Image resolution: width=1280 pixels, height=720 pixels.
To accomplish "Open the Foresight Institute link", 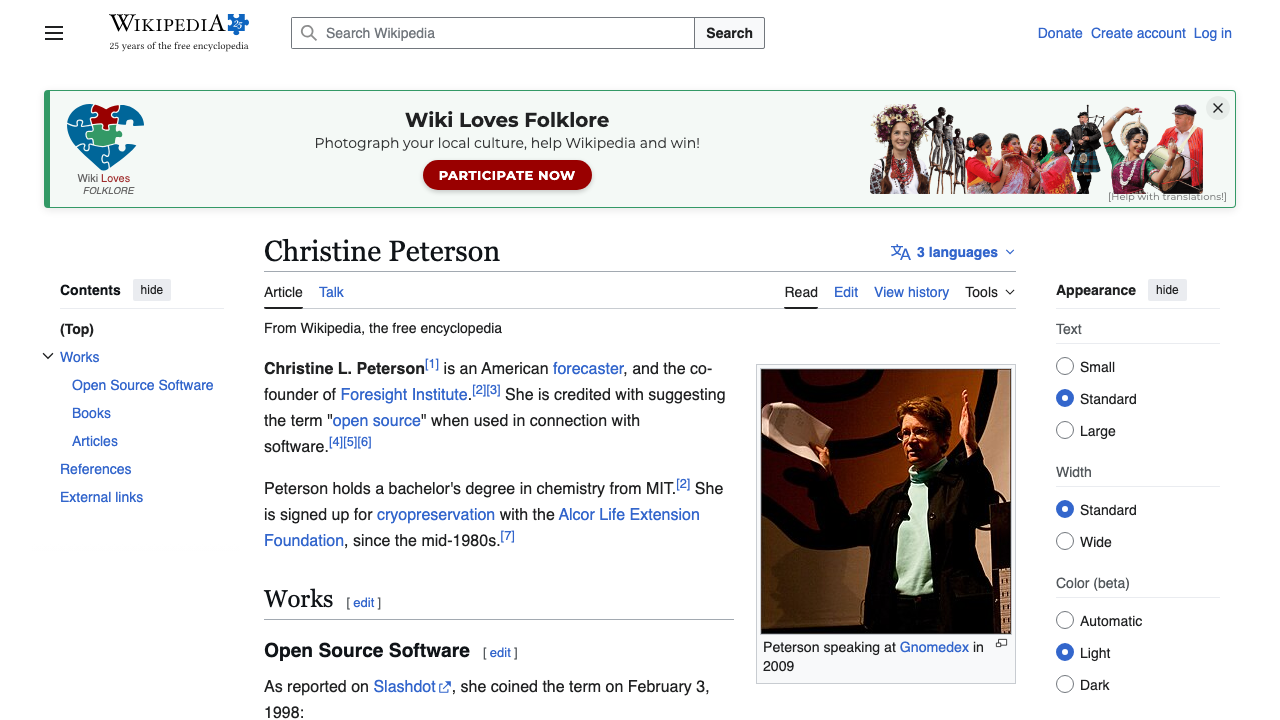I will click(404, 394).
